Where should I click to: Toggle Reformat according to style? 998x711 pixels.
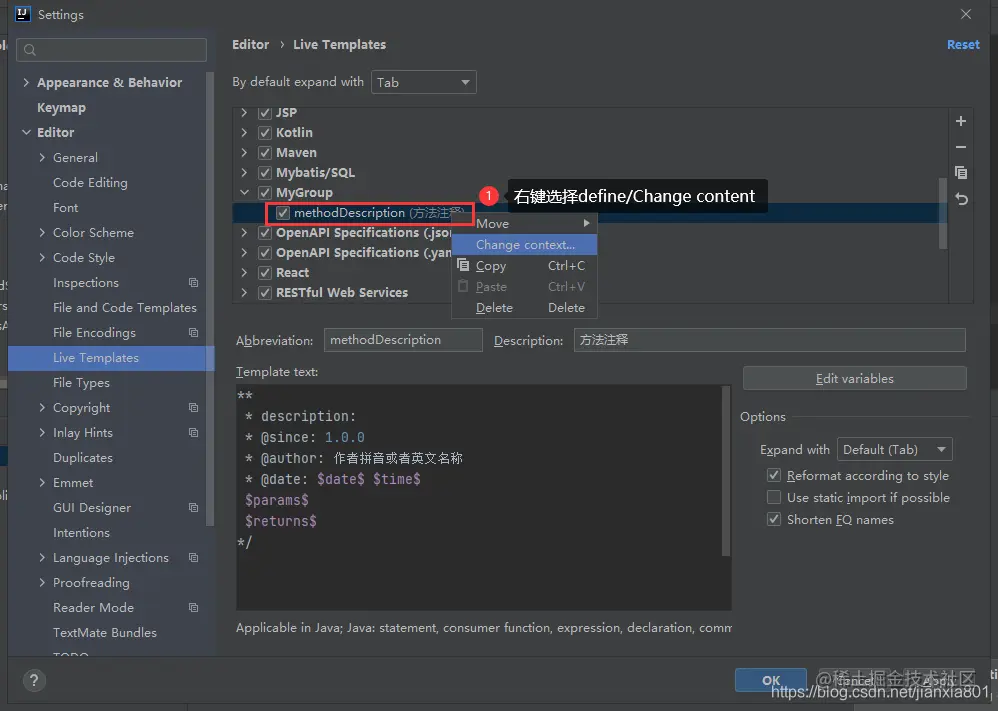[774, 475]
